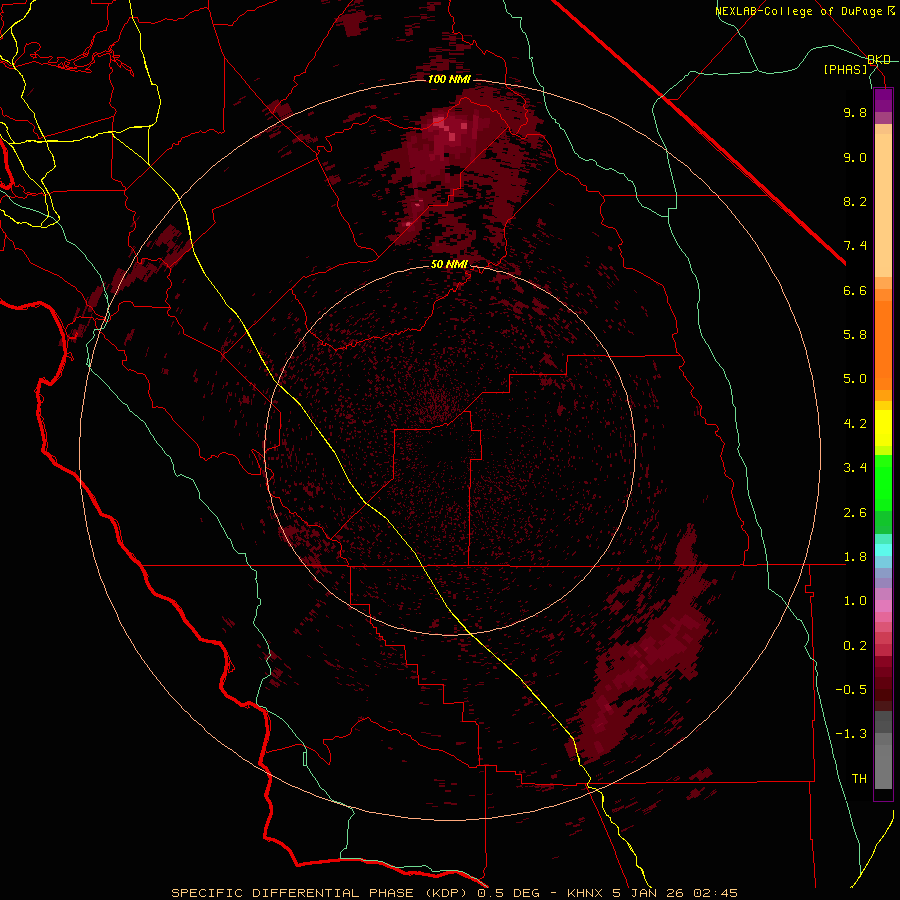This screenshot has height=900, width=900.
Task: Select the -0.5 legend value
Action: pos(851,690)
